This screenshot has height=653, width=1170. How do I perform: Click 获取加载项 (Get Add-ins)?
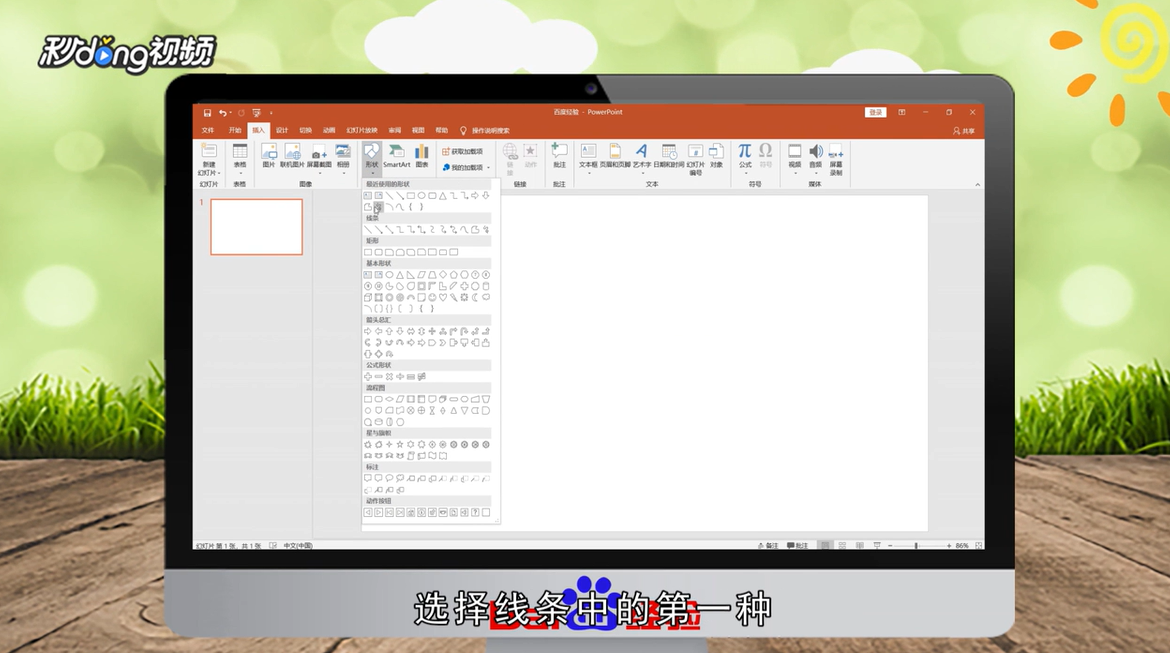(463, 151)
